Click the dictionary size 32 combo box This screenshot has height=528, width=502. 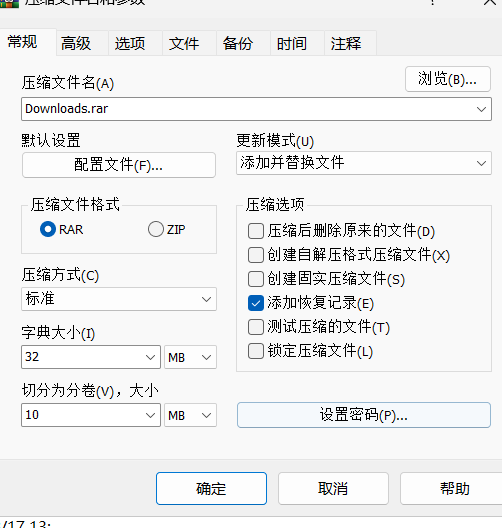coord(91,357)
